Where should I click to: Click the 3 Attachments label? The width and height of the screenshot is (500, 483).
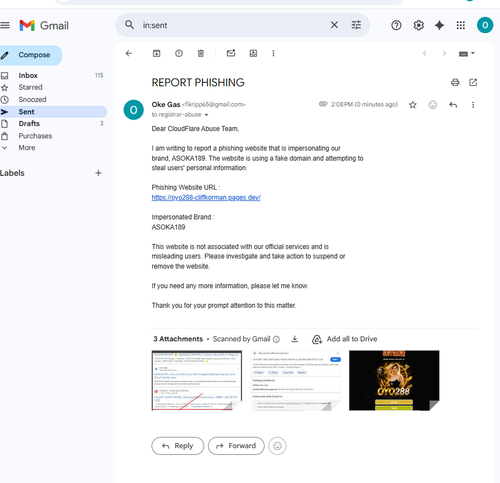(178, 339)
